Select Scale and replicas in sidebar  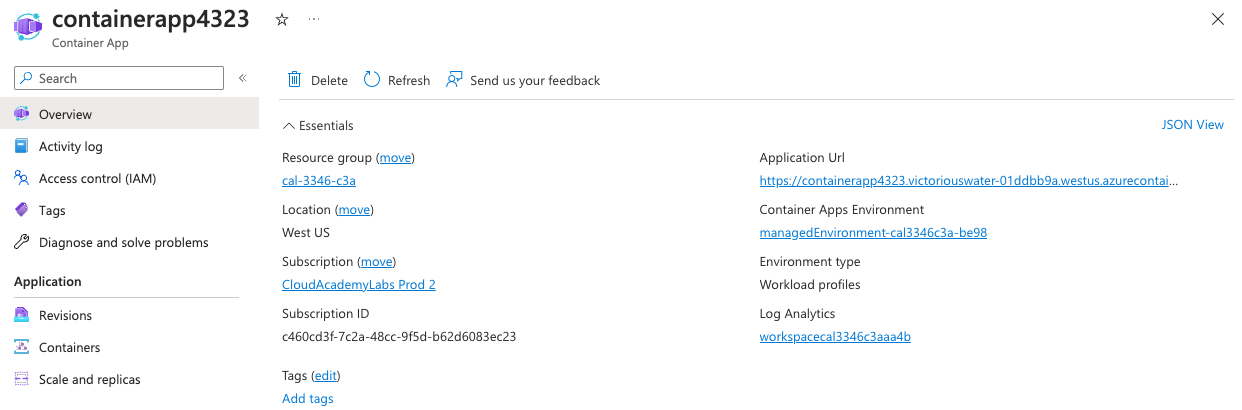click(89, 380)
